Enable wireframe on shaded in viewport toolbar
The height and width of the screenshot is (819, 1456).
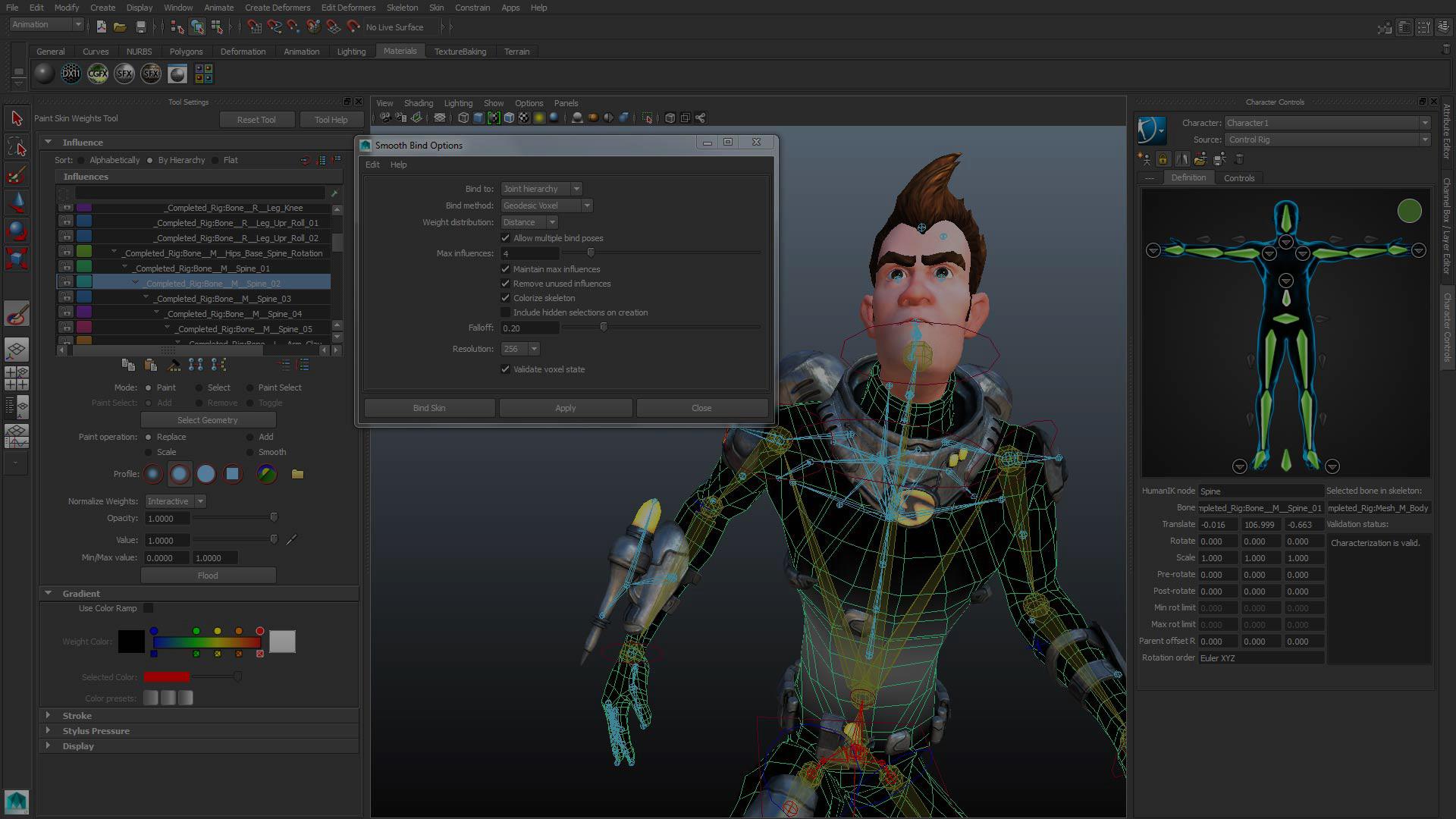(x=509, y=118)
